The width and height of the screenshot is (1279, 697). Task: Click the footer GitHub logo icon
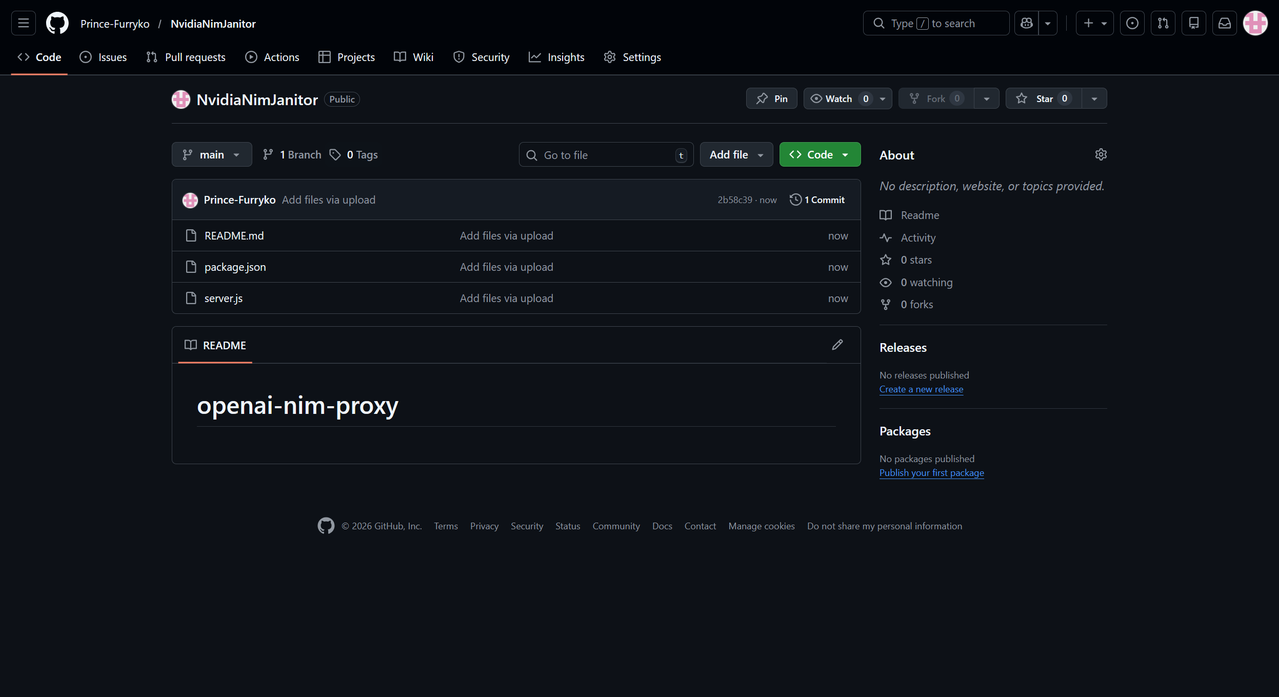326,526
